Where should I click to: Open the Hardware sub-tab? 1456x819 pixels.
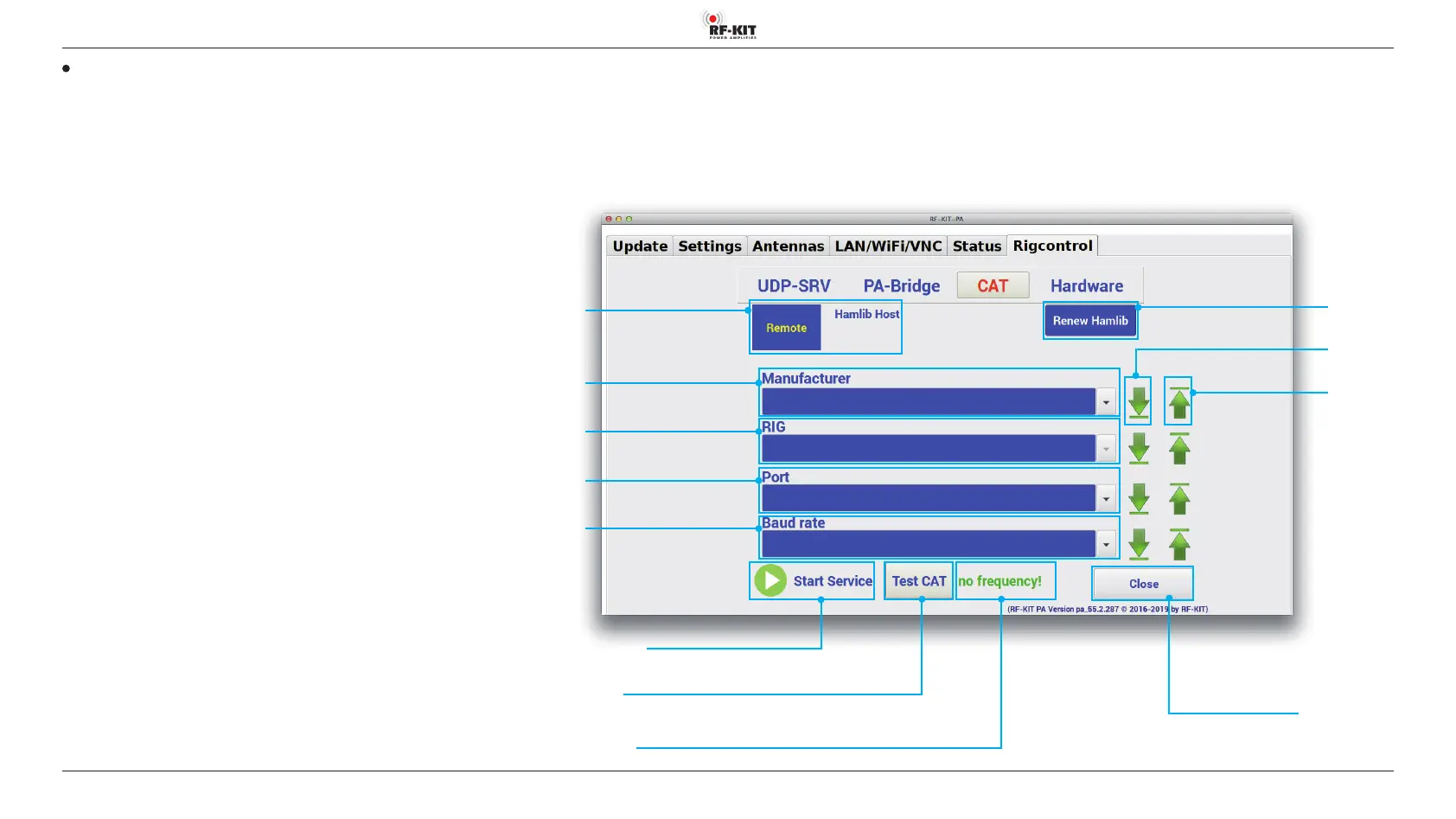(x=1087, y=286)
